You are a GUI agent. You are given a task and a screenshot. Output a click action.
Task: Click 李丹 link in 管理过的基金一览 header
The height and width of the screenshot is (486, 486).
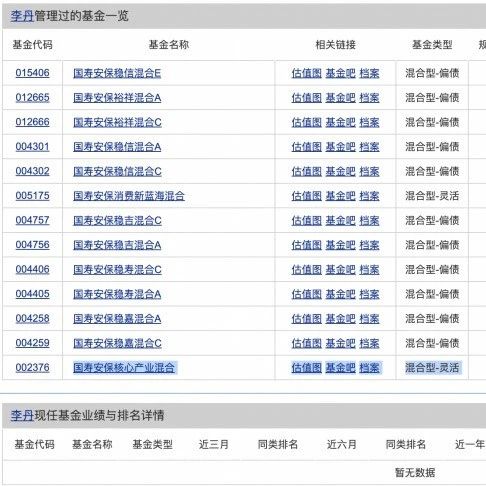coord(22,16)
